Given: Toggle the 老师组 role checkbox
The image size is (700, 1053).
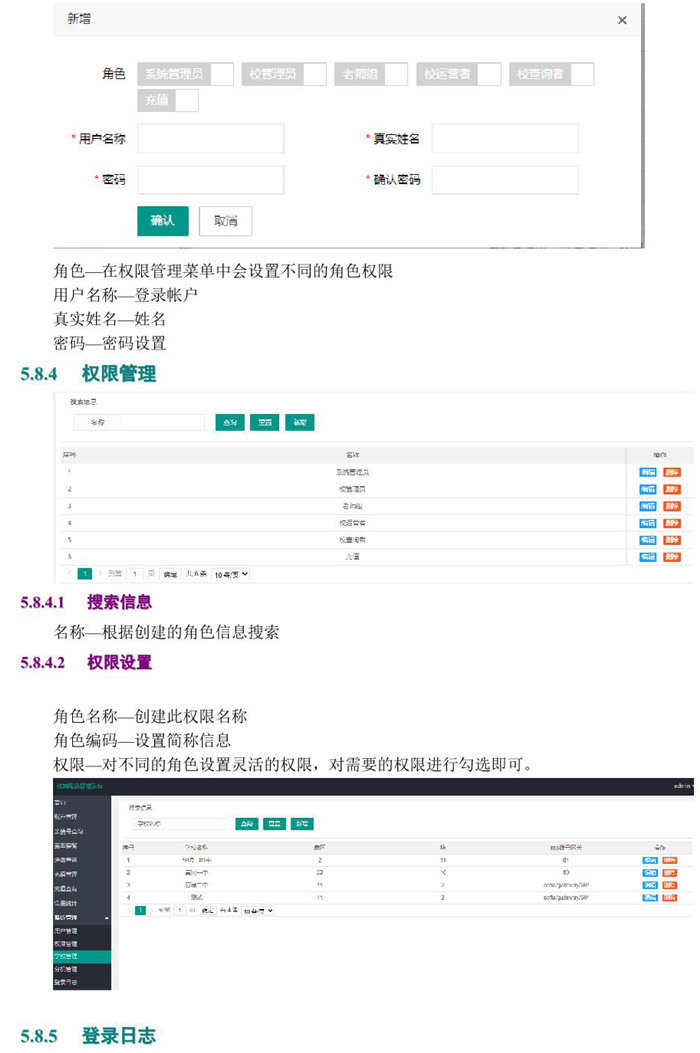Looking at the screenshot, I should coord(395,74).
